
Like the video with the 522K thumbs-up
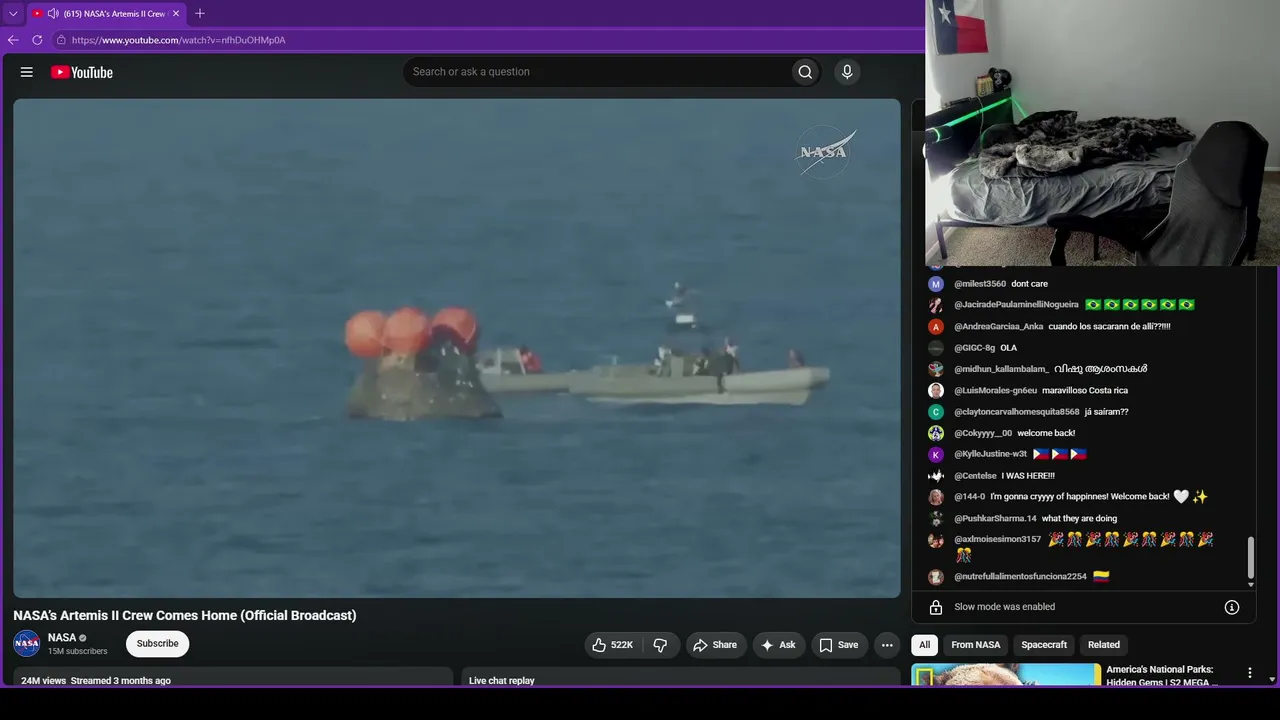click(x=612, y=645)
